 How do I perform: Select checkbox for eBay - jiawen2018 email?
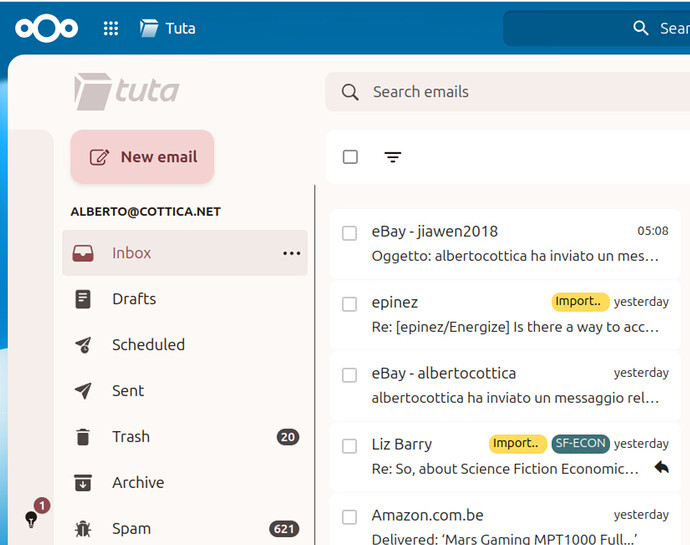(349, 233)
